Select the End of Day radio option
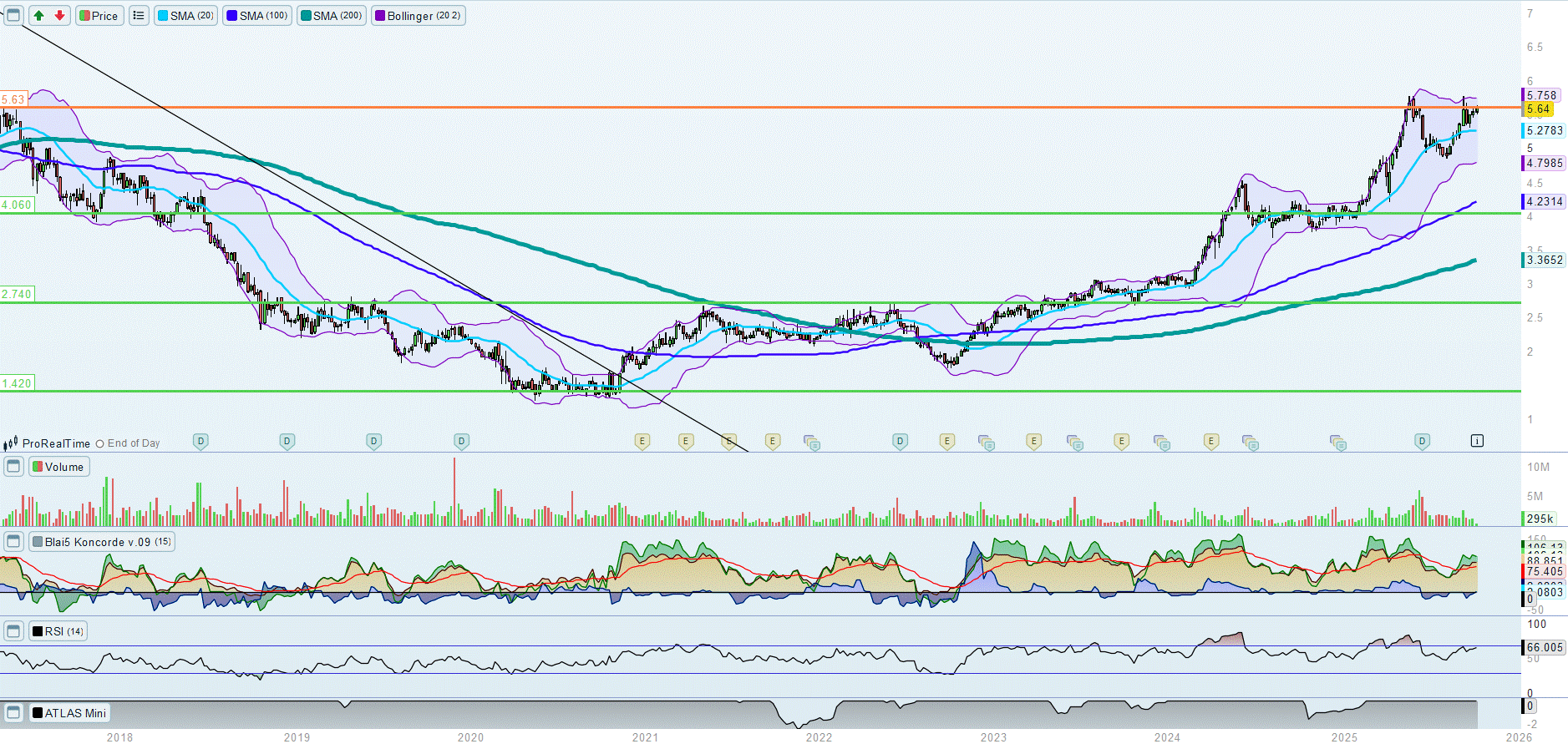Screen dimensions: 1568x744 100,444
